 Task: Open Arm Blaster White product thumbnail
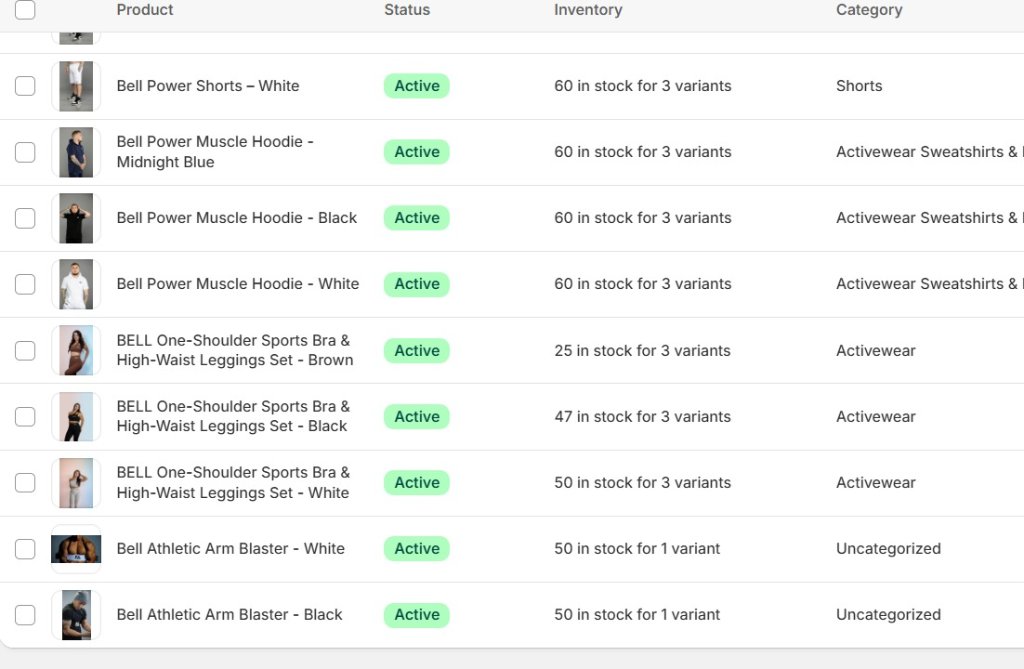point(76,549)
